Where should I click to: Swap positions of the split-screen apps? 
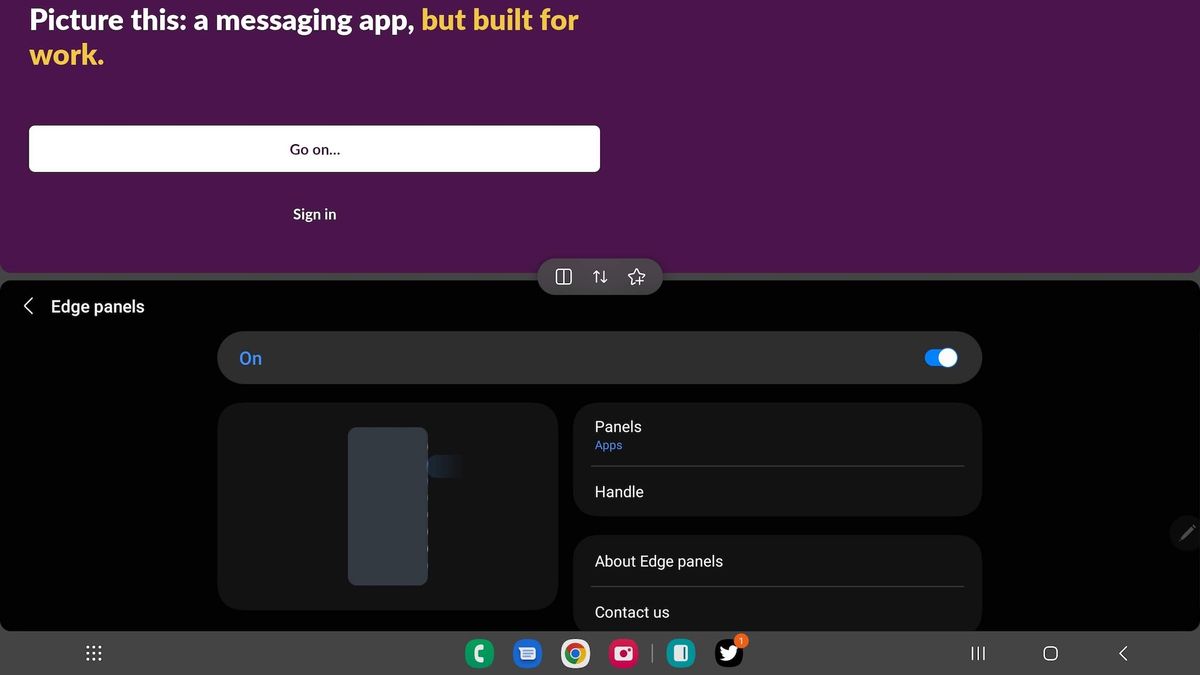coord(599,276)
